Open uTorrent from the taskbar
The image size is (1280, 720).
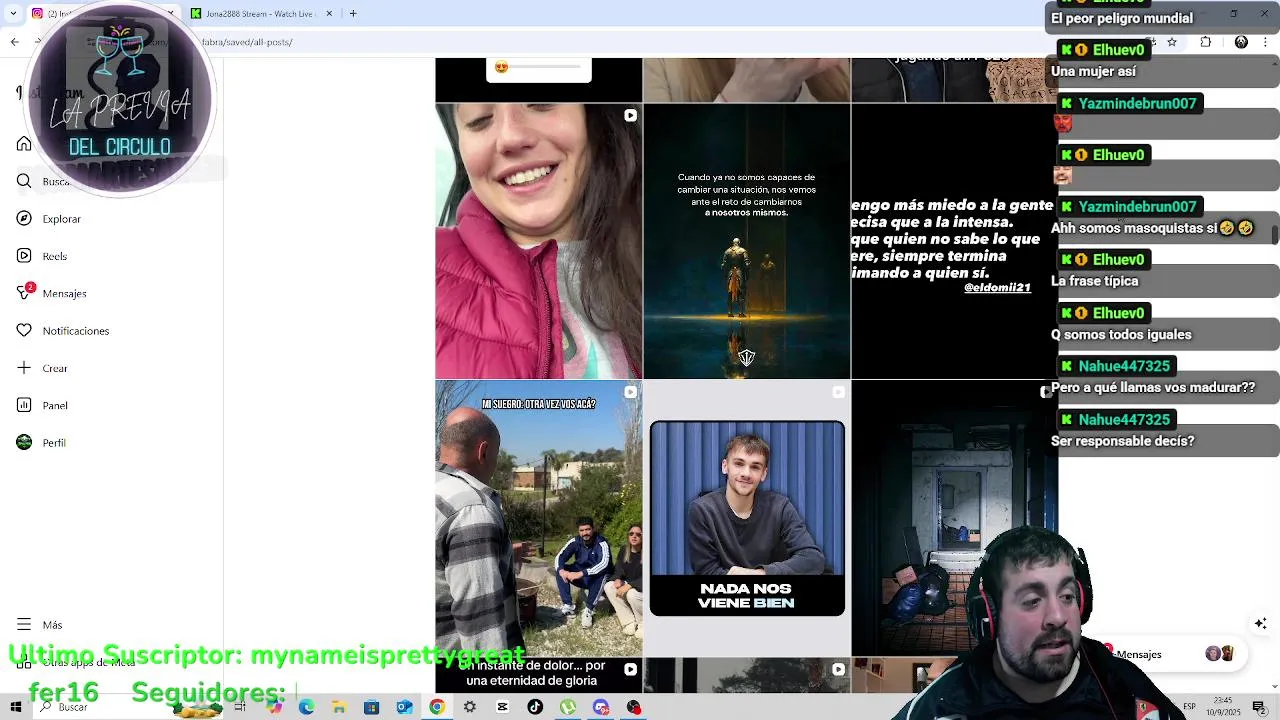pos(568,707)
